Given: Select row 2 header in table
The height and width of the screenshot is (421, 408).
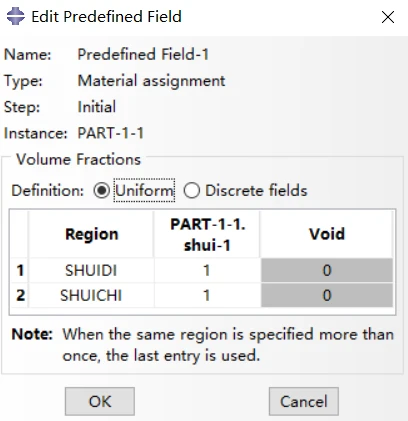Looking at the screenshot, I should (x=20, y=295).
